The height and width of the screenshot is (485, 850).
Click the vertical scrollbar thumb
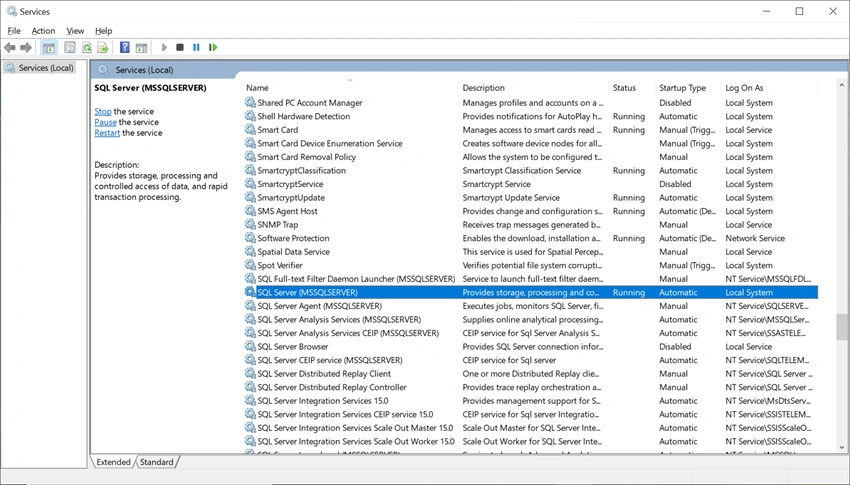pyautogui.click(x=842, y=327)
